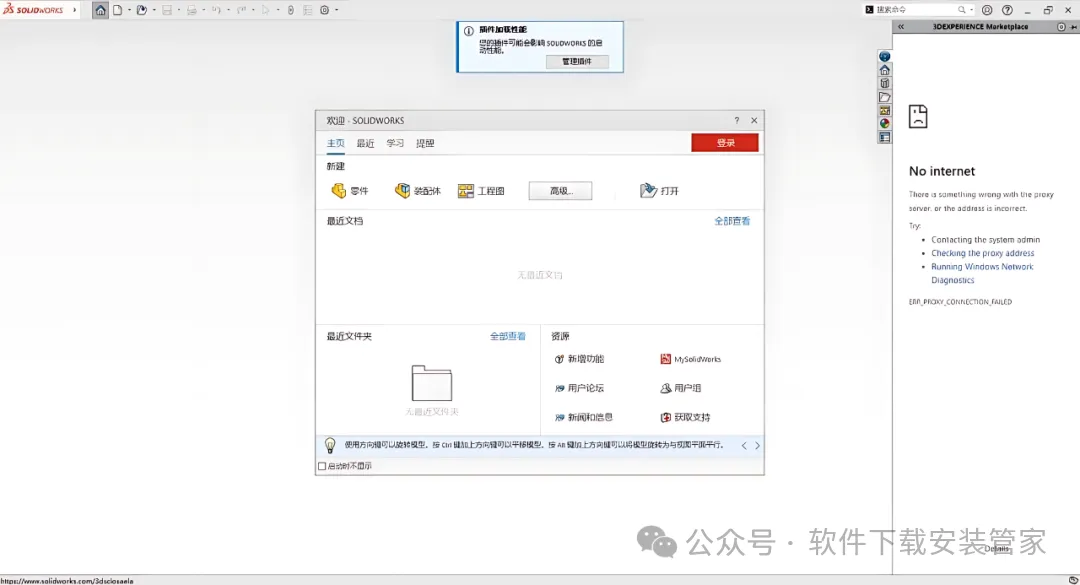Open the Appearances color-ball tab icon
The height and width of the screenshot is (585, 1080).
pos(885,123)
